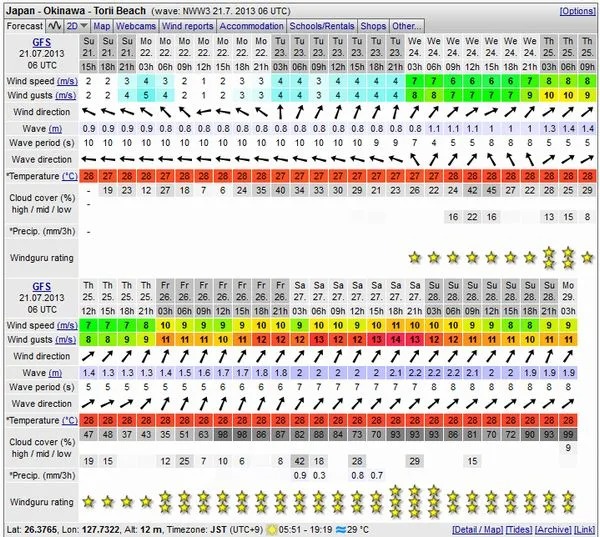
Task: Click the single star rating under Th 25. 09h
Action: [587, 258]
